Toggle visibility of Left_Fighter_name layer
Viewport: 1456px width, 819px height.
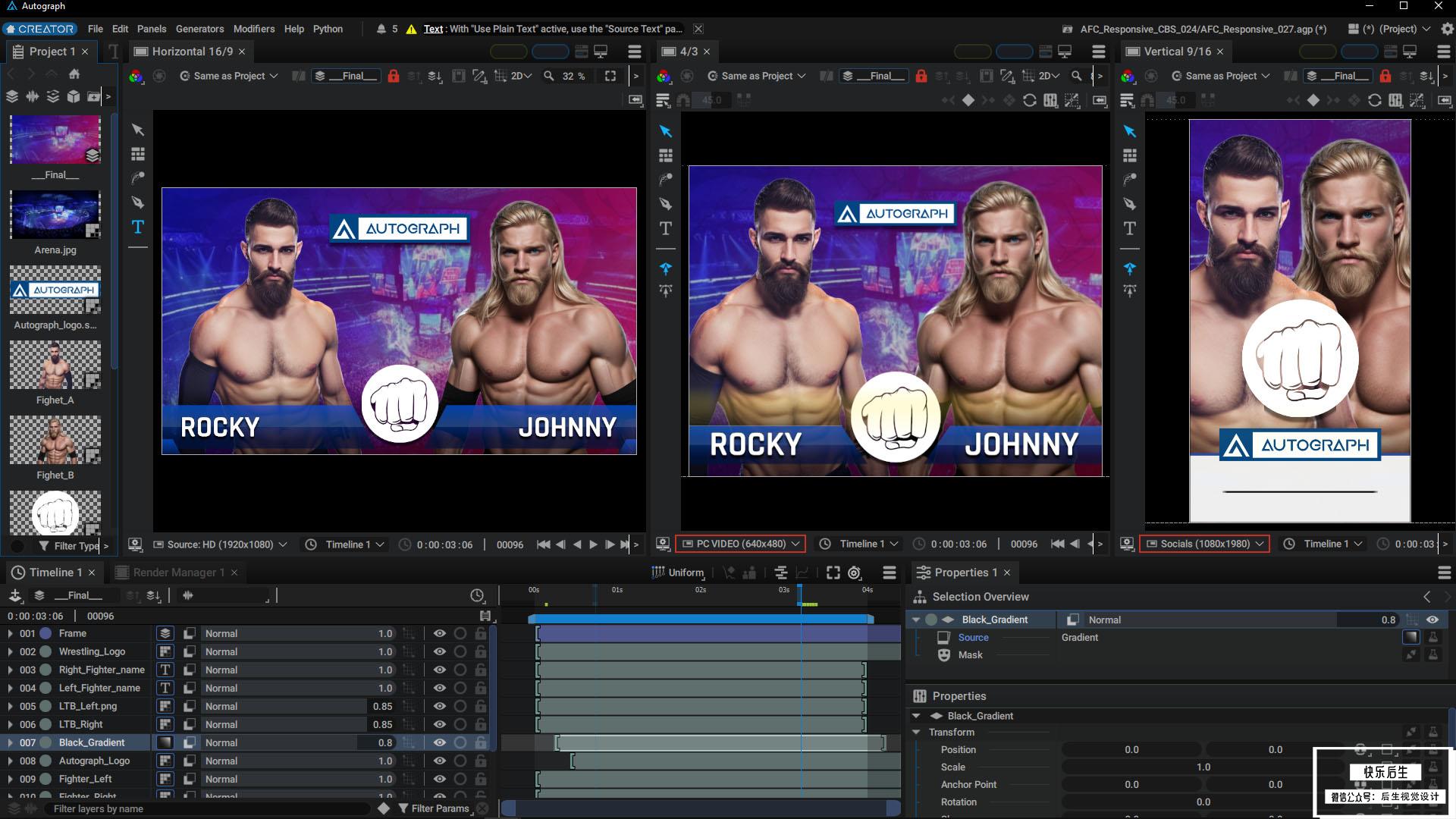tap(439, 688)
